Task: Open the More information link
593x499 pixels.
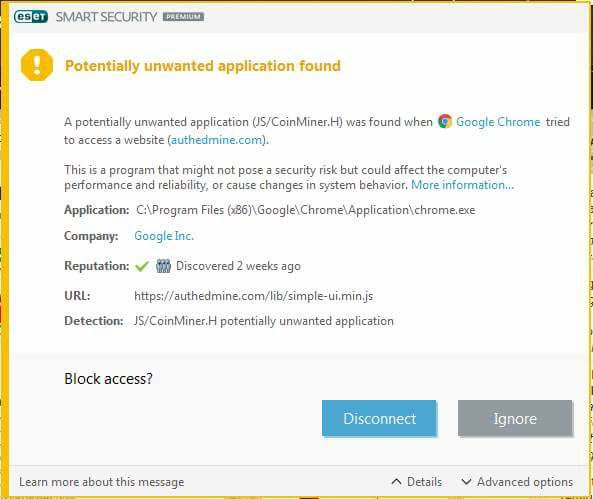Action: [x=462, y=185]
